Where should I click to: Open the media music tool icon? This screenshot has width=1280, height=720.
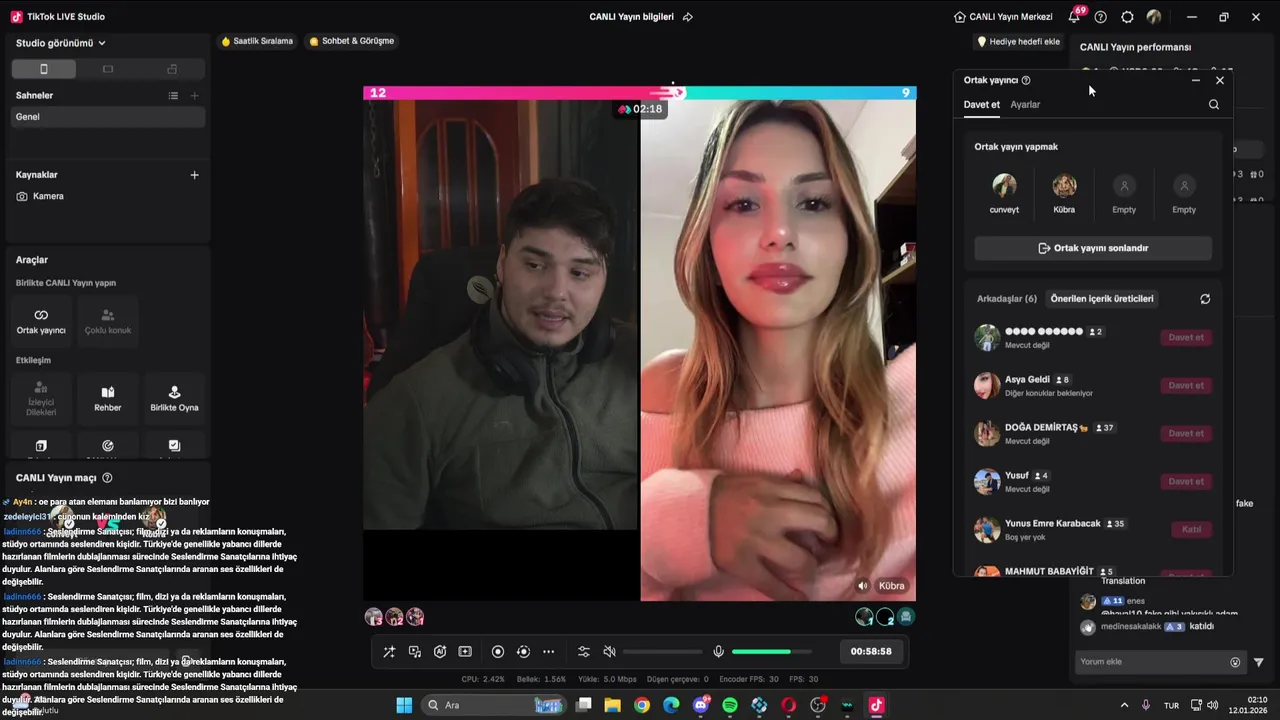tap(415, 652)
